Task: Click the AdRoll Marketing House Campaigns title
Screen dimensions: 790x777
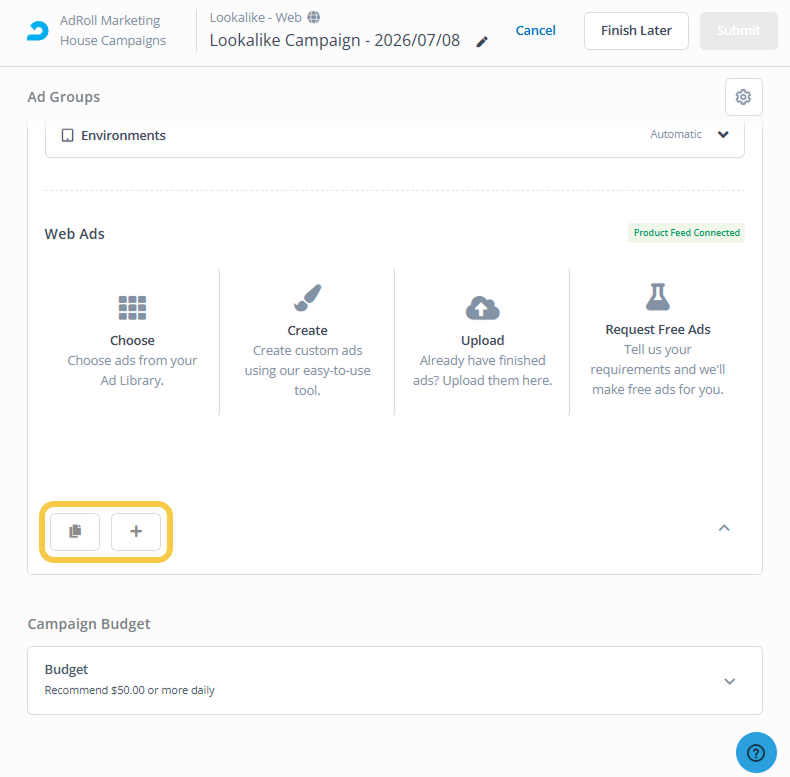Action: point(112,31)
